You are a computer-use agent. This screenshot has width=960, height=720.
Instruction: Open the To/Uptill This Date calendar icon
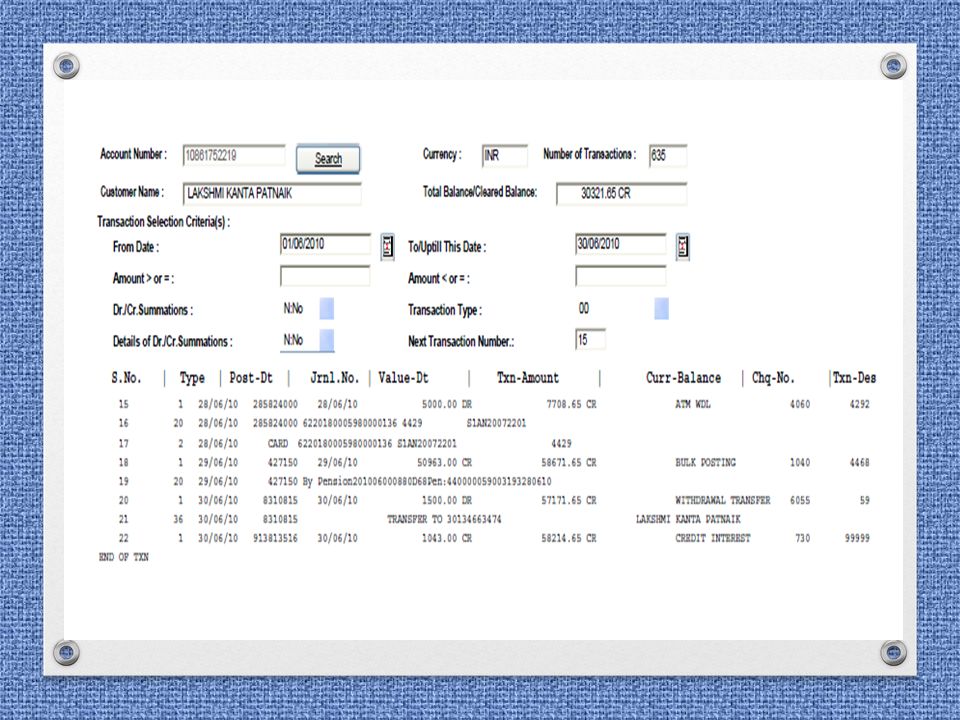pos(683,247)
